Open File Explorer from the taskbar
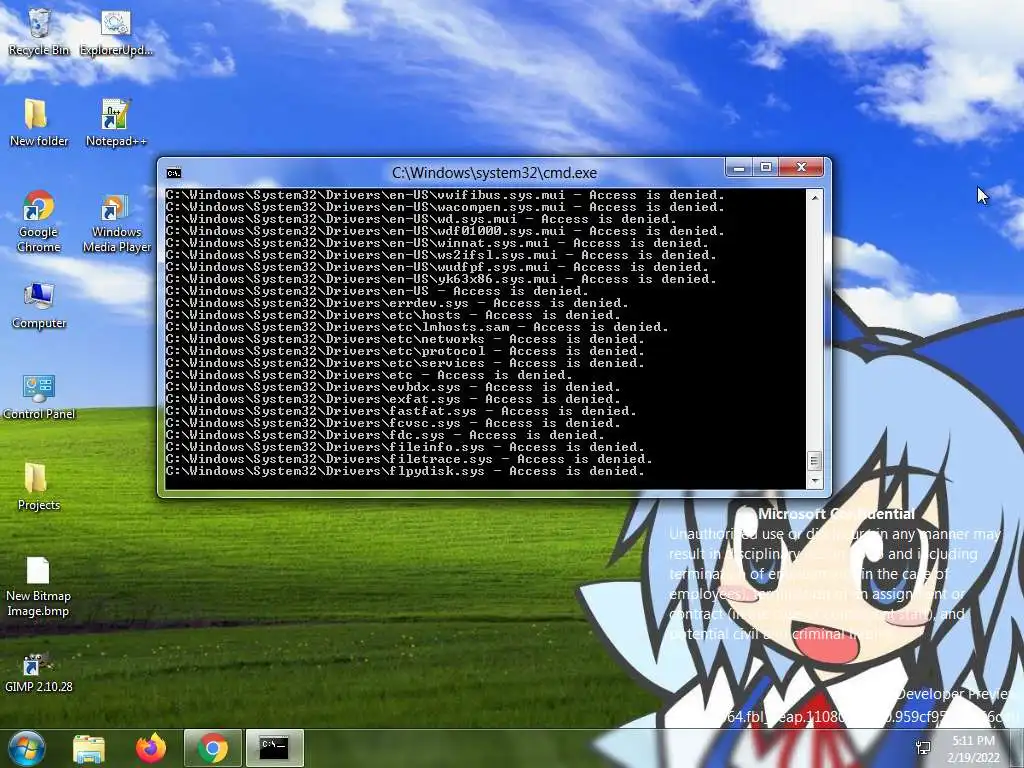Screen dimensions: 1024x768 (x=89, y=748)
